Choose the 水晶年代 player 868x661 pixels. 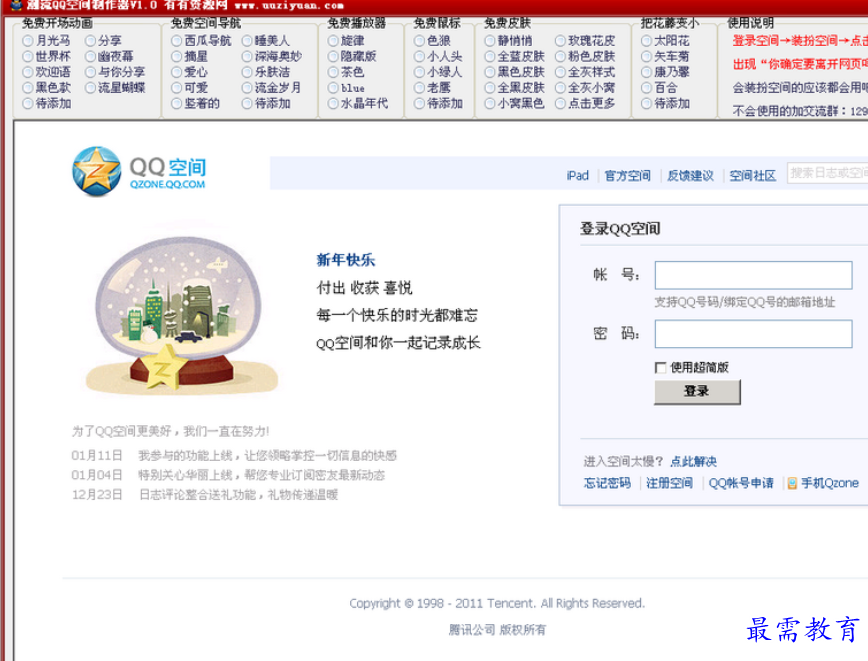[x=333, y=104]
